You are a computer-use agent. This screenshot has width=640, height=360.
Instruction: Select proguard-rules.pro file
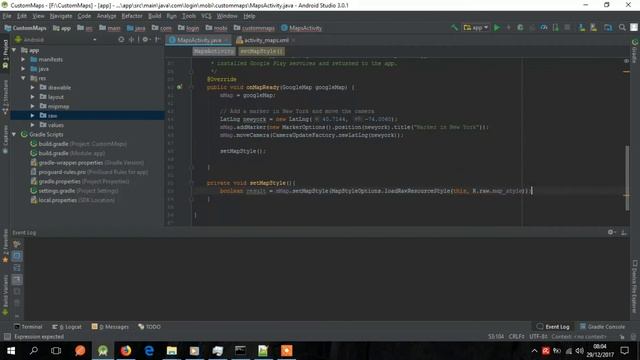point(89,172)
